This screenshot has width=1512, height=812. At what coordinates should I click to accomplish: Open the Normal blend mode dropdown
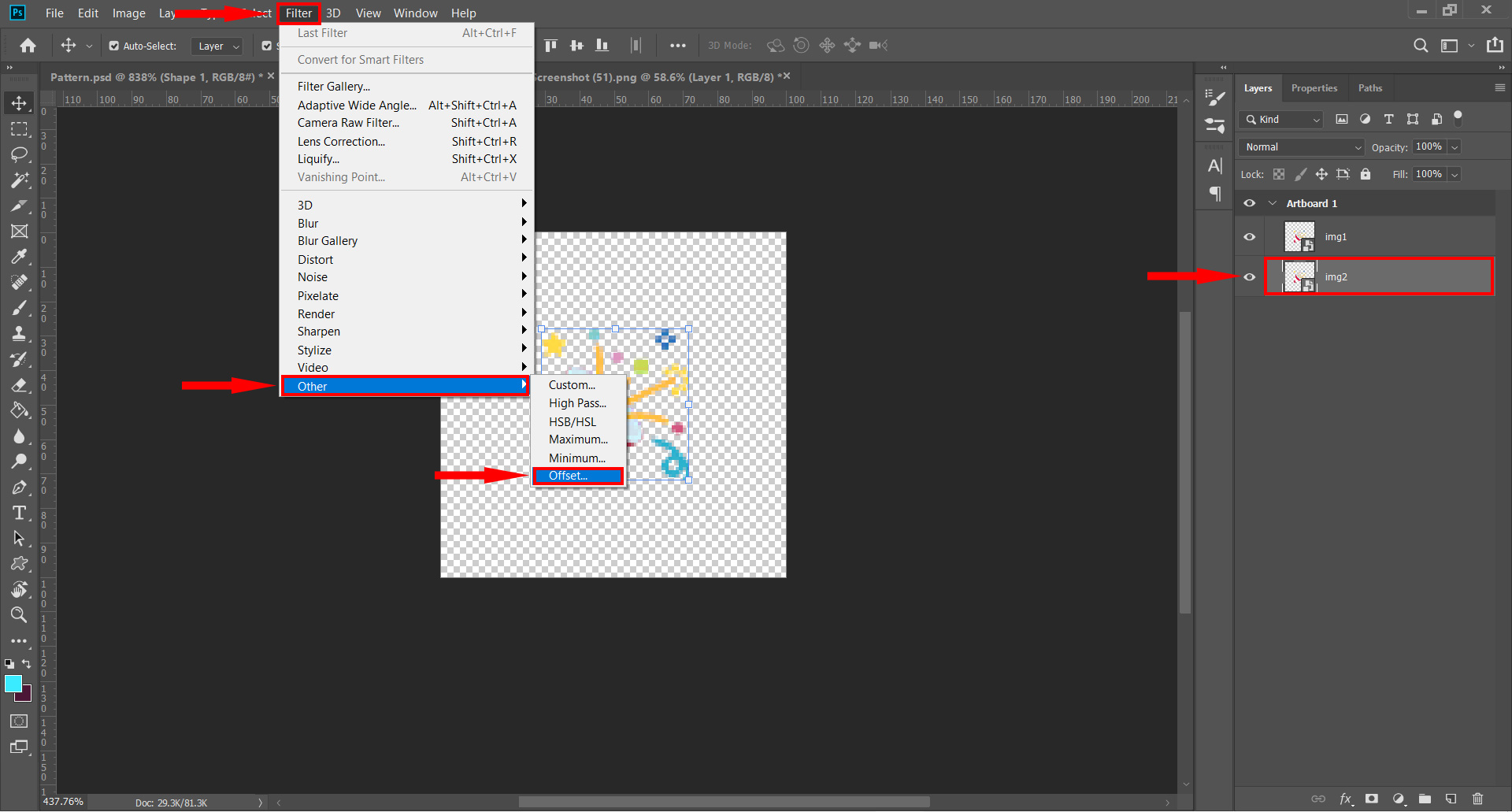pos(1302,147)
